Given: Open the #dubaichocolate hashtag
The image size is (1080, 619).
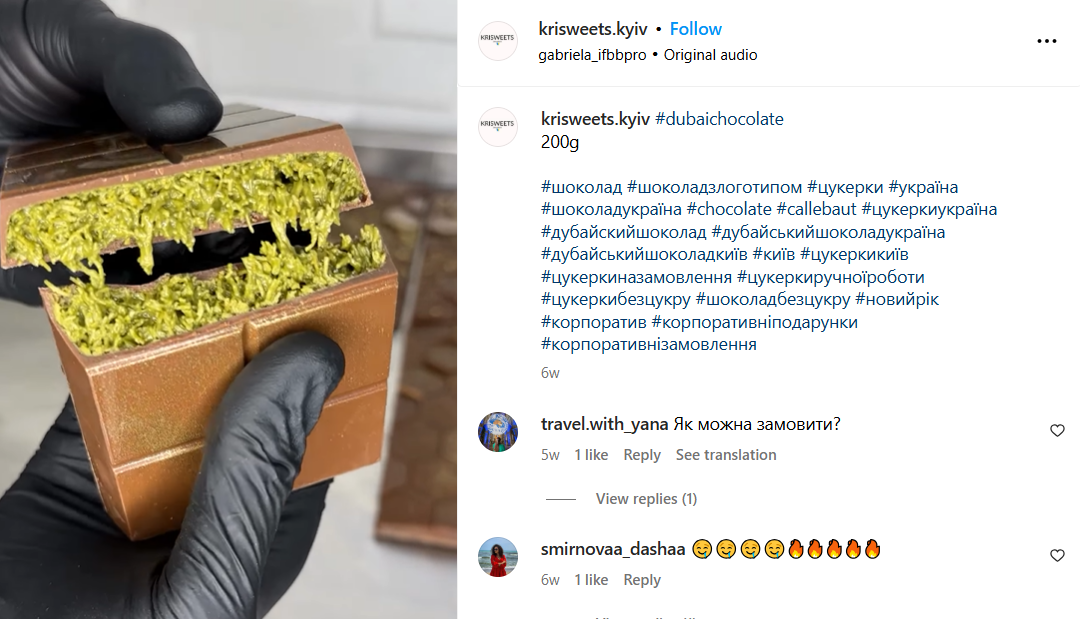Looking at the screenshot, I should click(719, 118).
